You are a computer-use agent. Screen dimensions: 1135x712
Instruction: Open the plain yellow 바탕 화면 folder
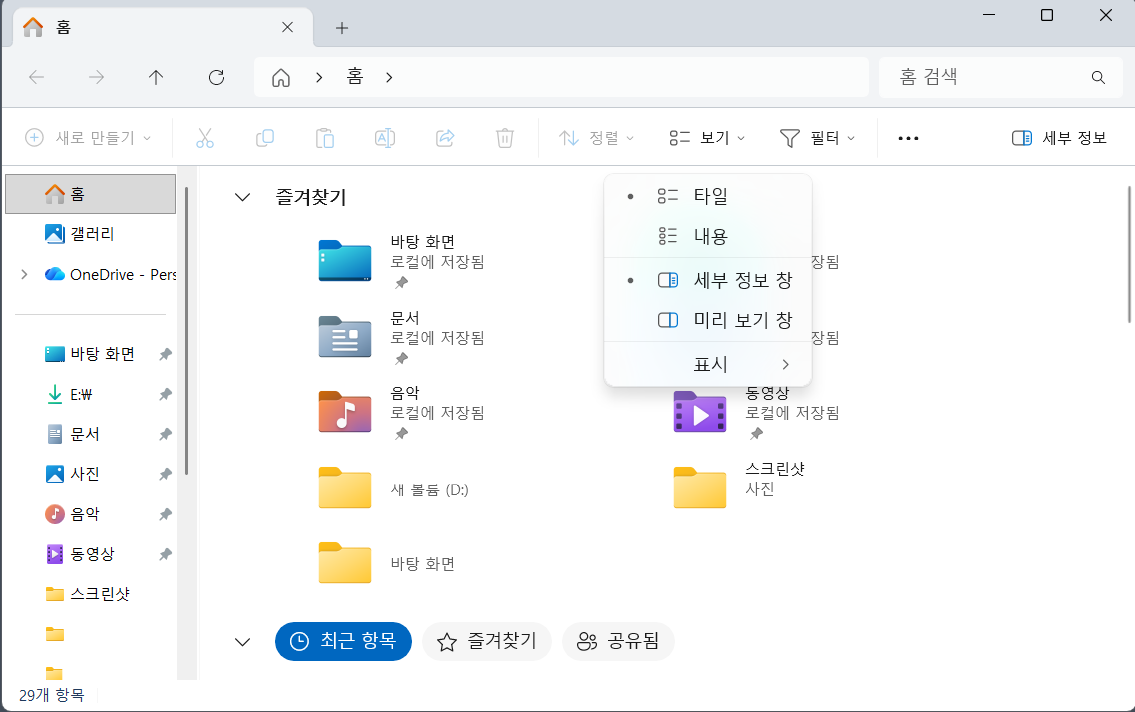[x=345, y=563]
